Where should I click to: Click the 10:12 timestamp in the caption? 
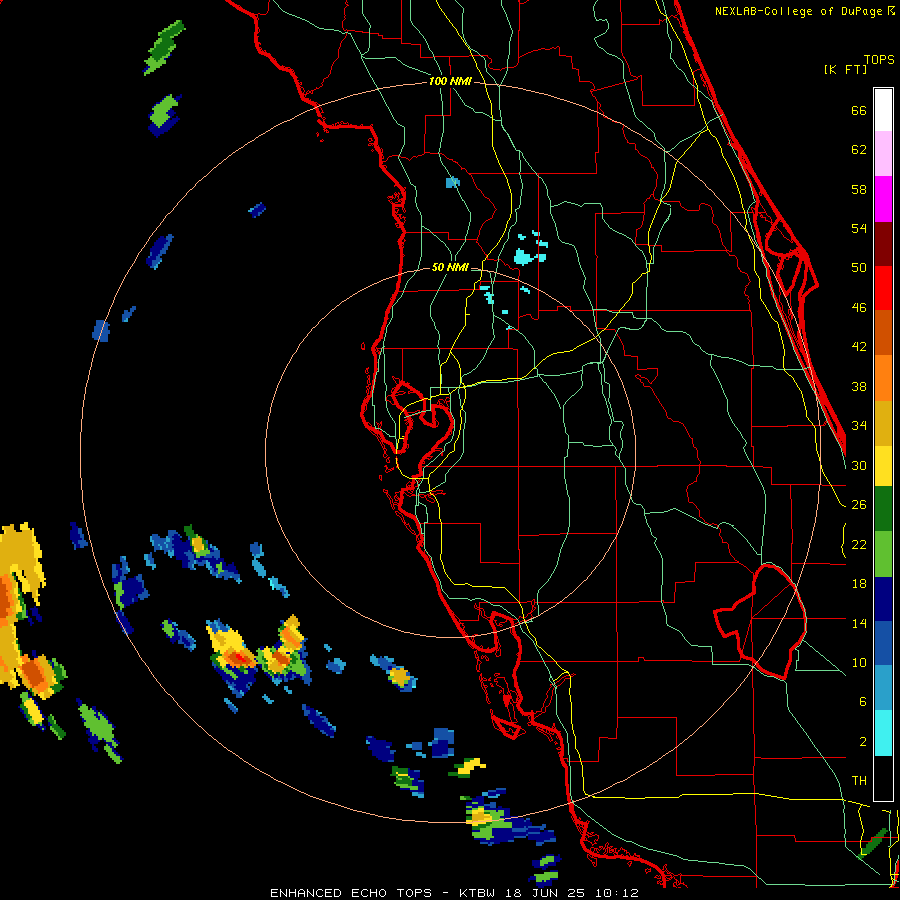coord(617,893)
